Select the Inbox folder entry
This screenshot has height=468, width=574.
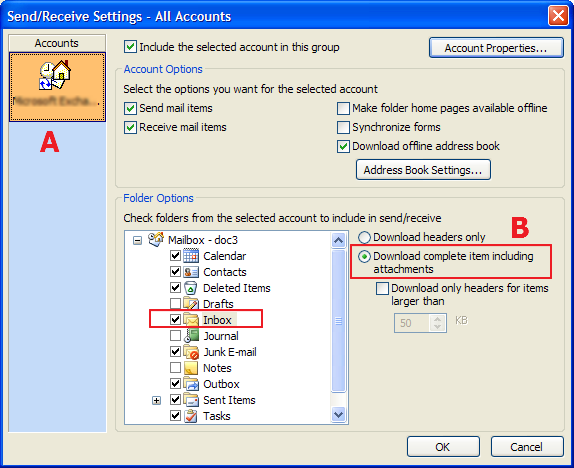click(217, 320)
